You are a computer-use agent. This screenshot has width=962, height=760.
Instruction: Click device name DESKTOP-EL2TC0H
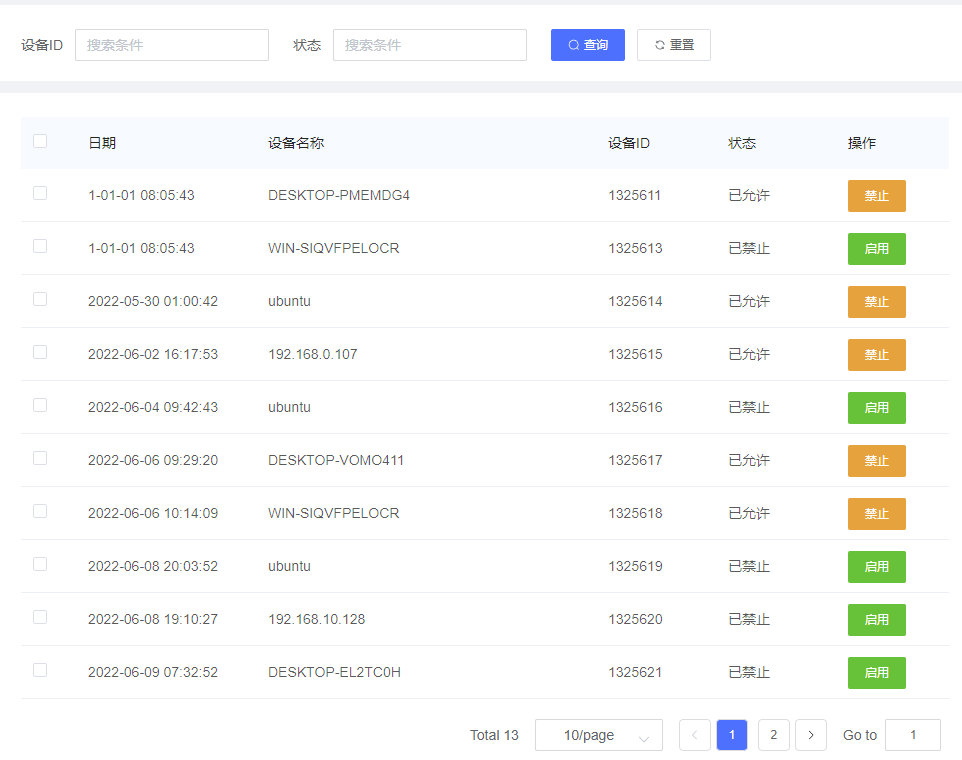click(334, 672)
